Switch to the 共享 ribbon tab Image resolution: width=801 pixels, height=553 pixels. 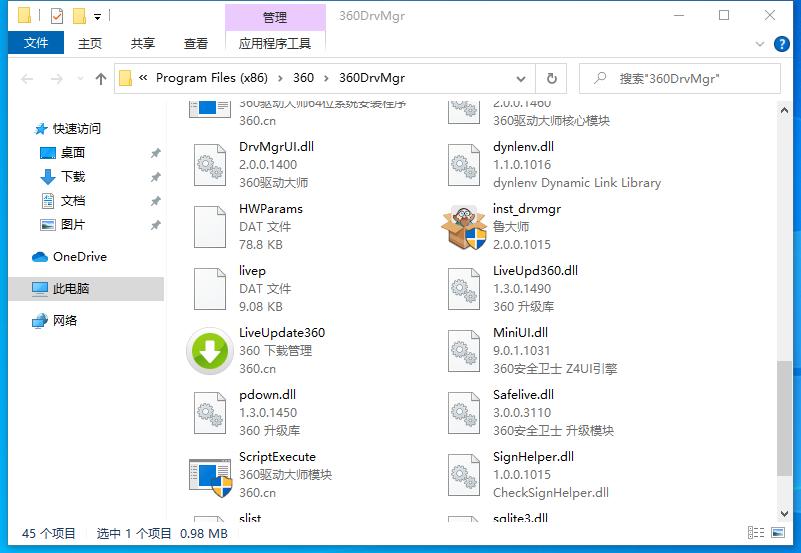(143, 43)
